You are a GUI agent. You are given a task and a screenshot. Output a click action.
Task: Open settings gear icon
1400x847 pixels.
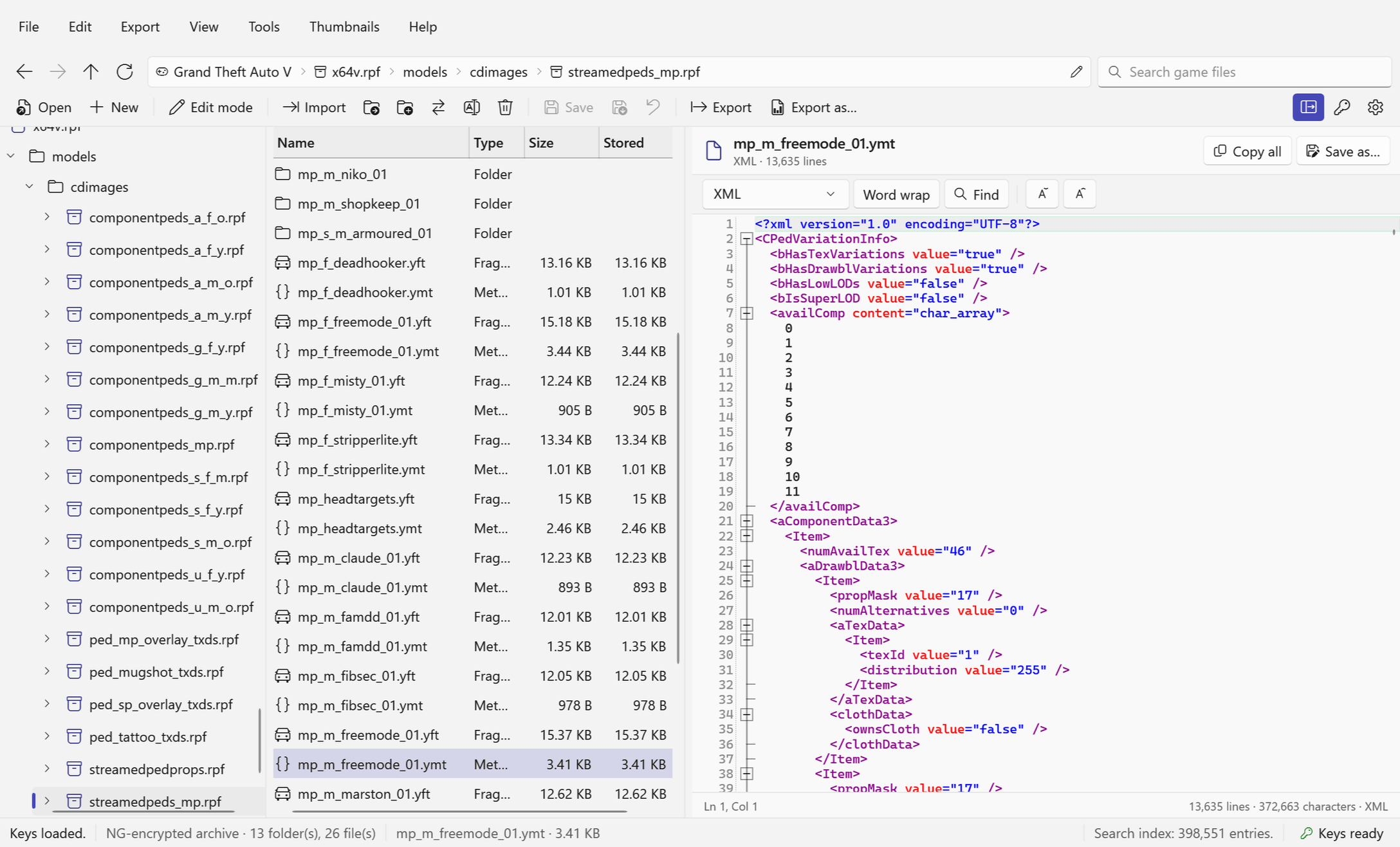pos(1376,107)
